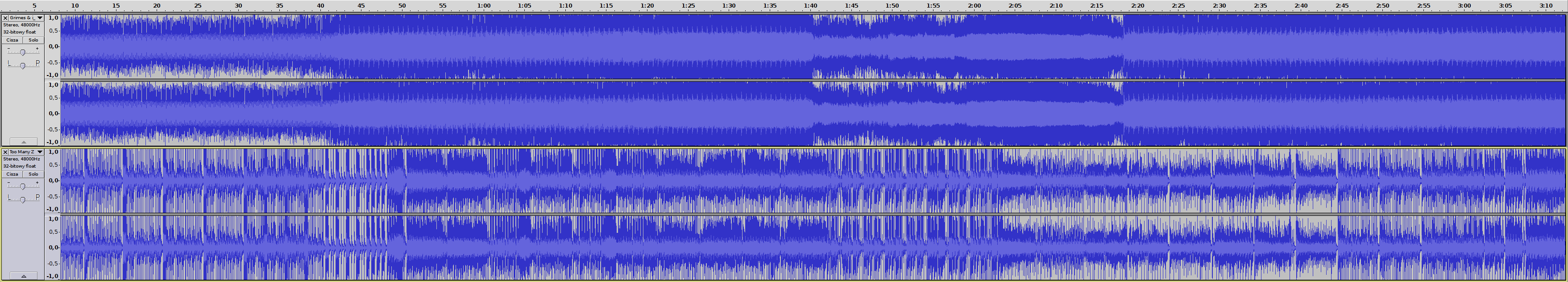Click the Too Many Z lower channel waveform
This screenshot has width=1568, height=282.
813,247
